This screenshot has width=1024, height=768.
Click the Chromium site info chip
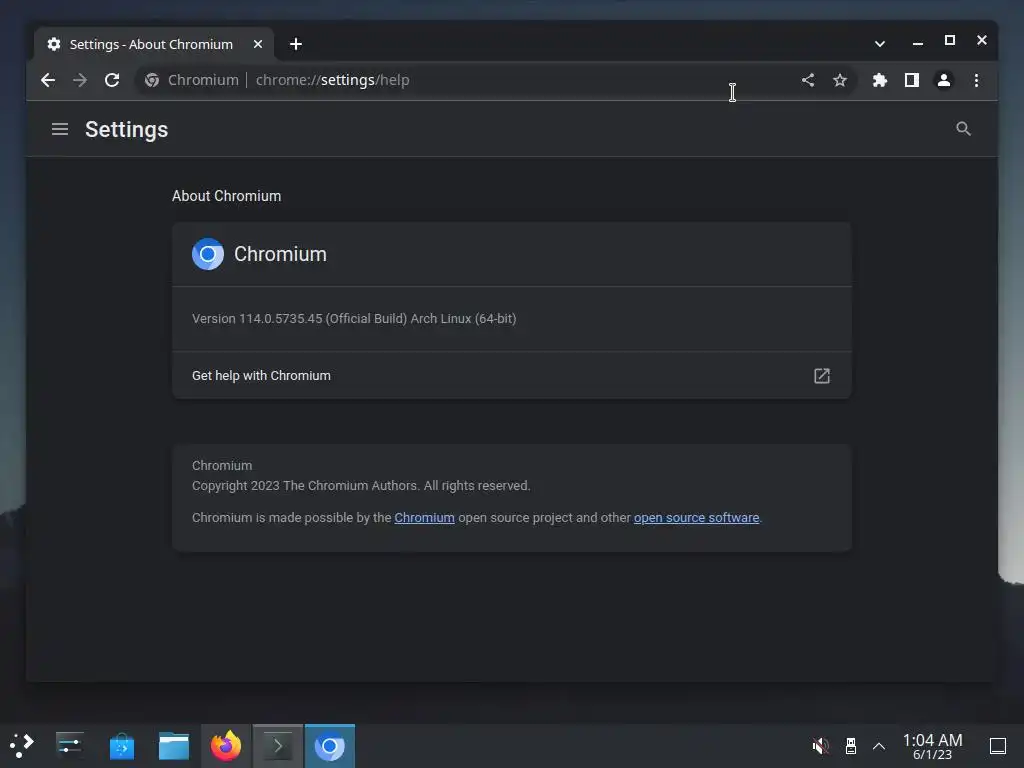[191, 80]
